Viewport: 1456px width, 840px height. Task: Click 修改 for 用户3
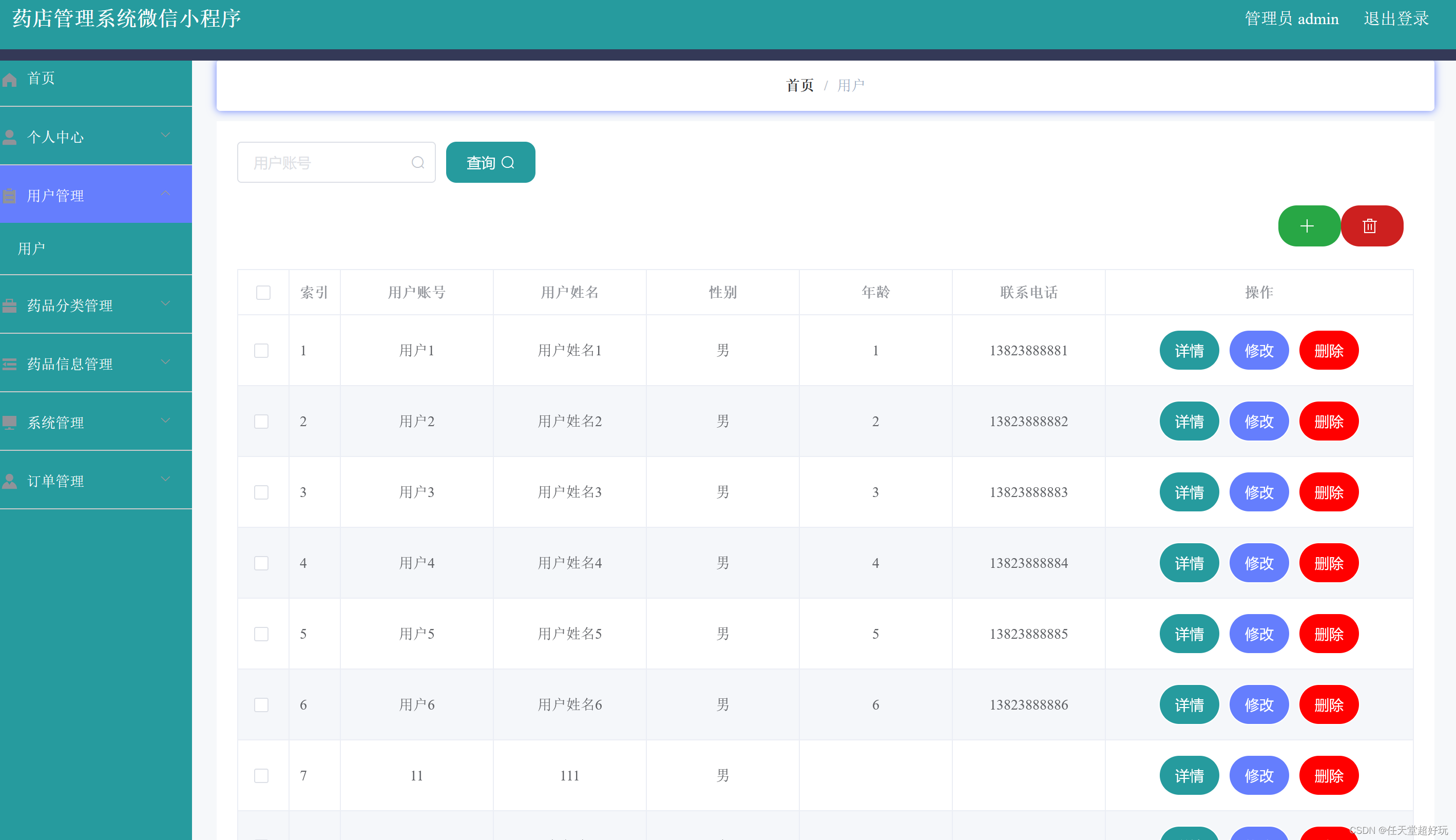tap(1259, 492)
